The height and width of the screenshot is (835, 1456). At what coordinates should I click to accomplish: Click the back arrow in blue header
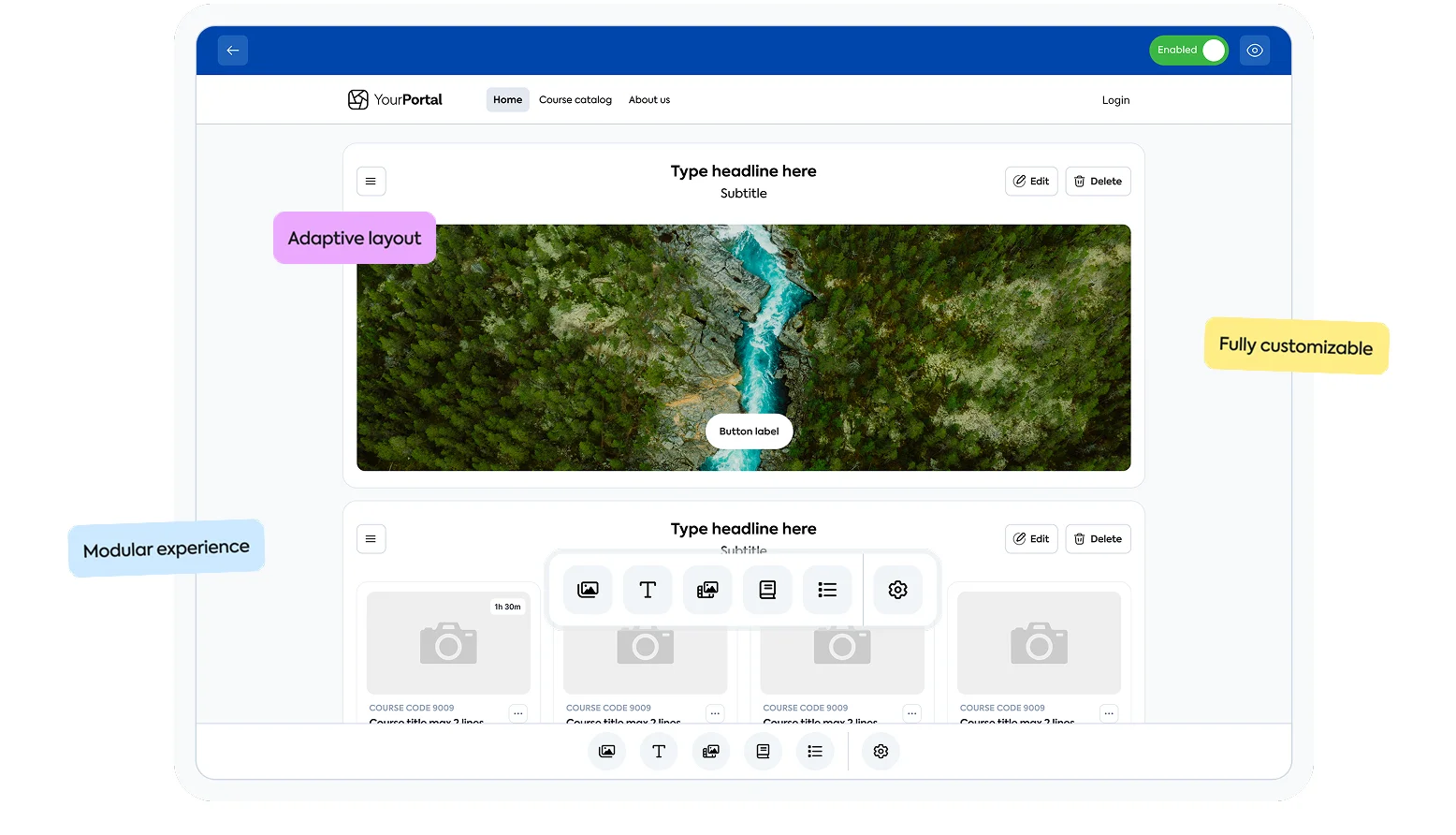233,51
